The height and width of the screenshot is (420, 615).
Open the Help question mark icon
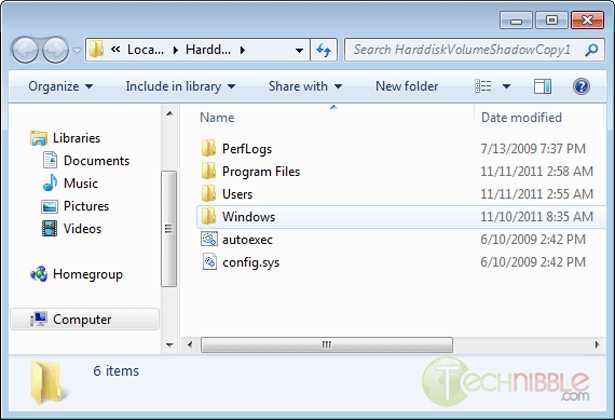tap(581, 86)
